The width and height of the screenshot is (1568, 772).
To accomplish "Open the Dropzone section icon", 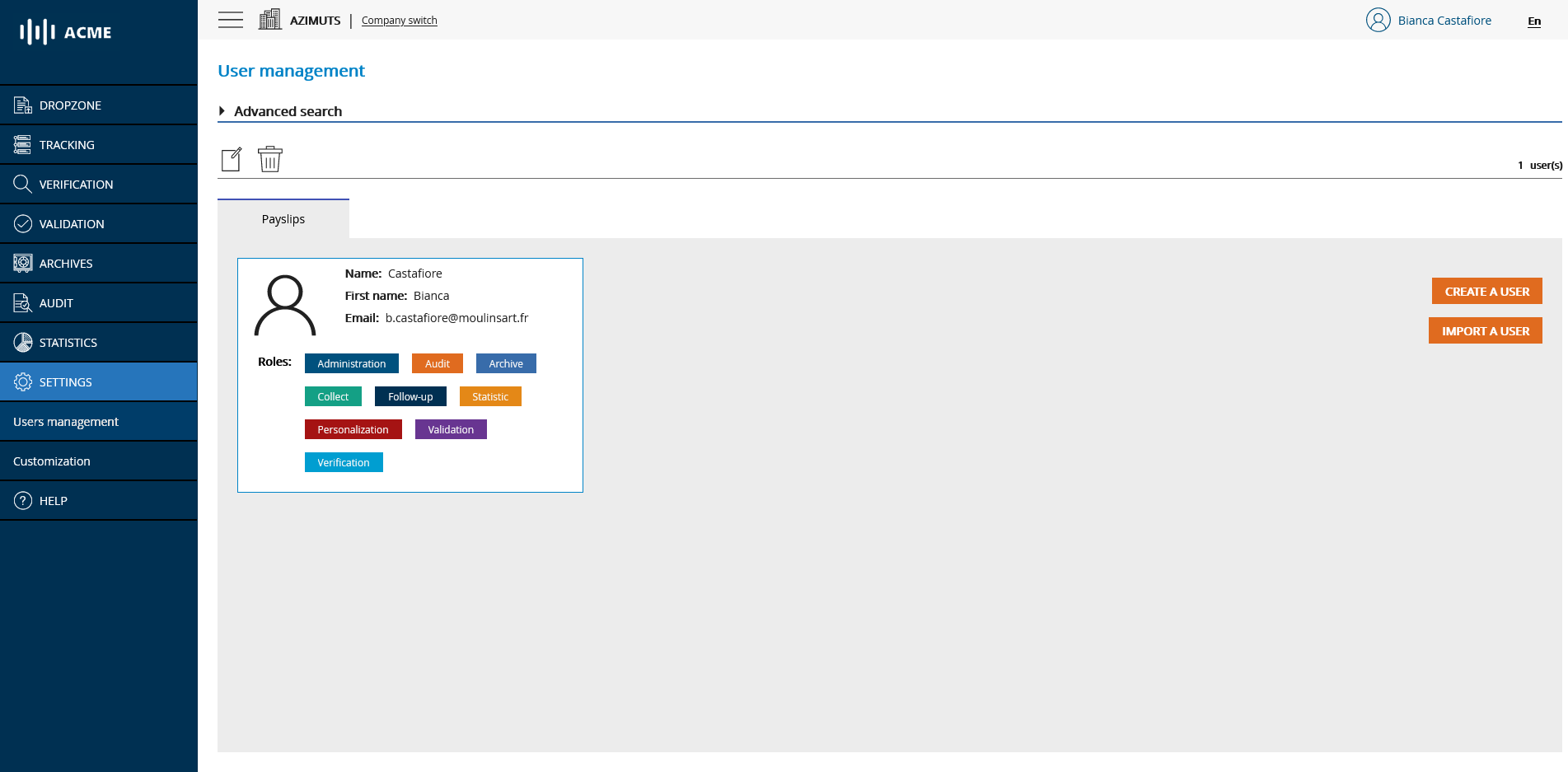I will [x=22, y=105].
